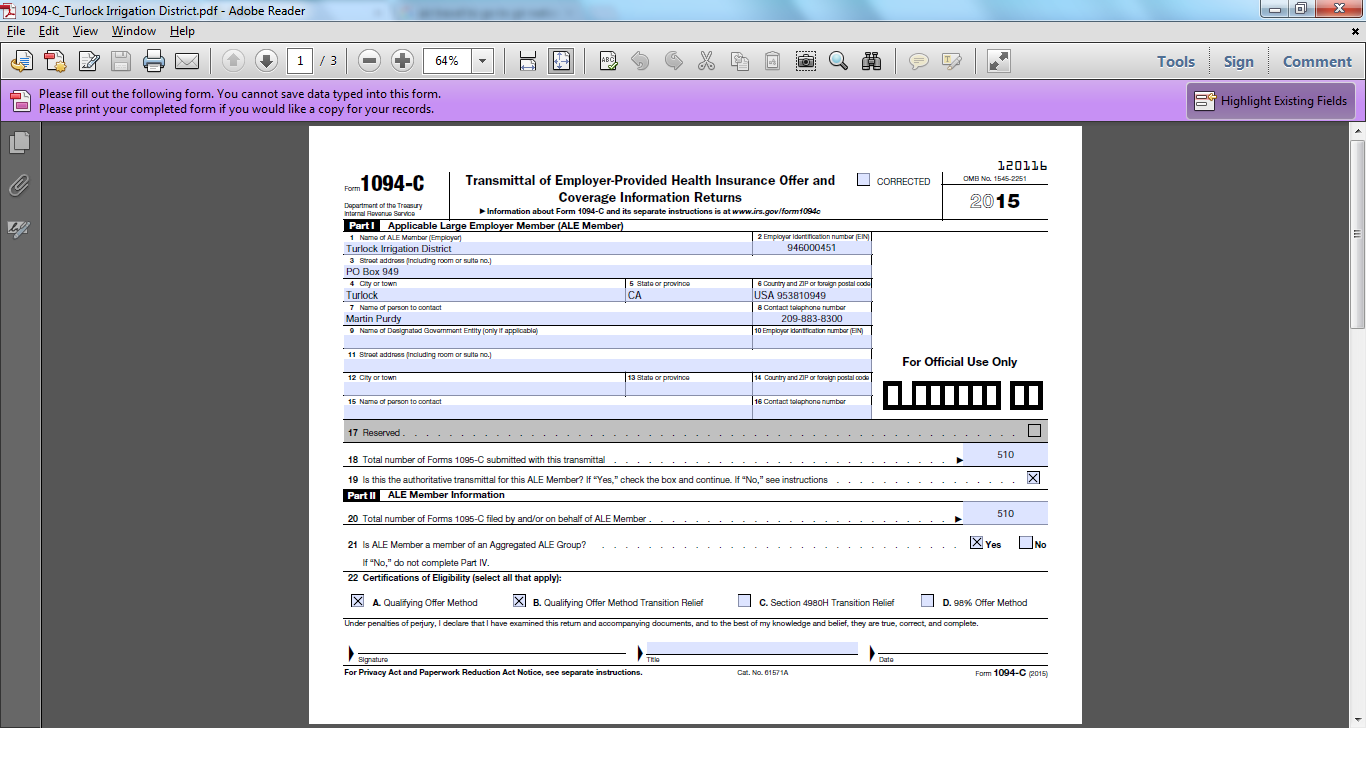This screenshot has height=768, width=1366.
Task: Click the Title field near signature
Action: pos(751,648)
